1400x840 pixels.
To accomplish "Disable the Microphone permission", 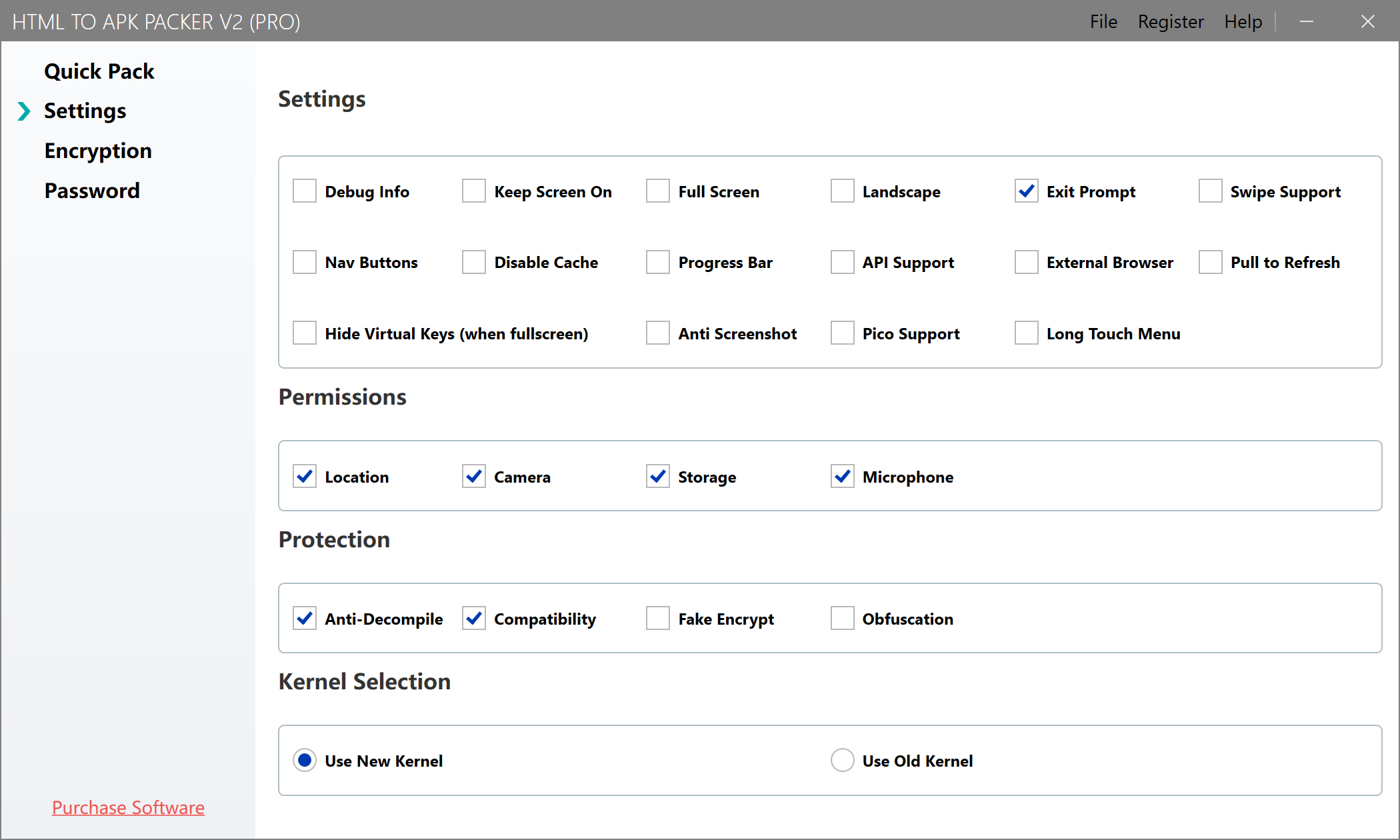I will [842, 476].
